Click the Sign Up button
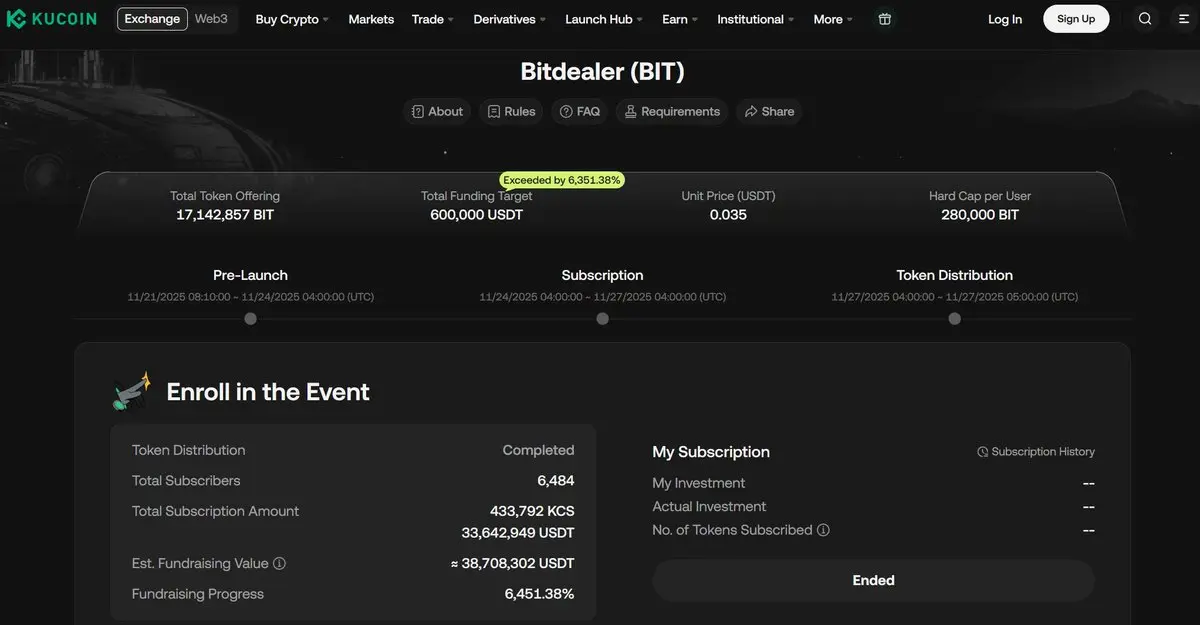This screenshot has width=1200, height=625. (x=1076, y=19)
